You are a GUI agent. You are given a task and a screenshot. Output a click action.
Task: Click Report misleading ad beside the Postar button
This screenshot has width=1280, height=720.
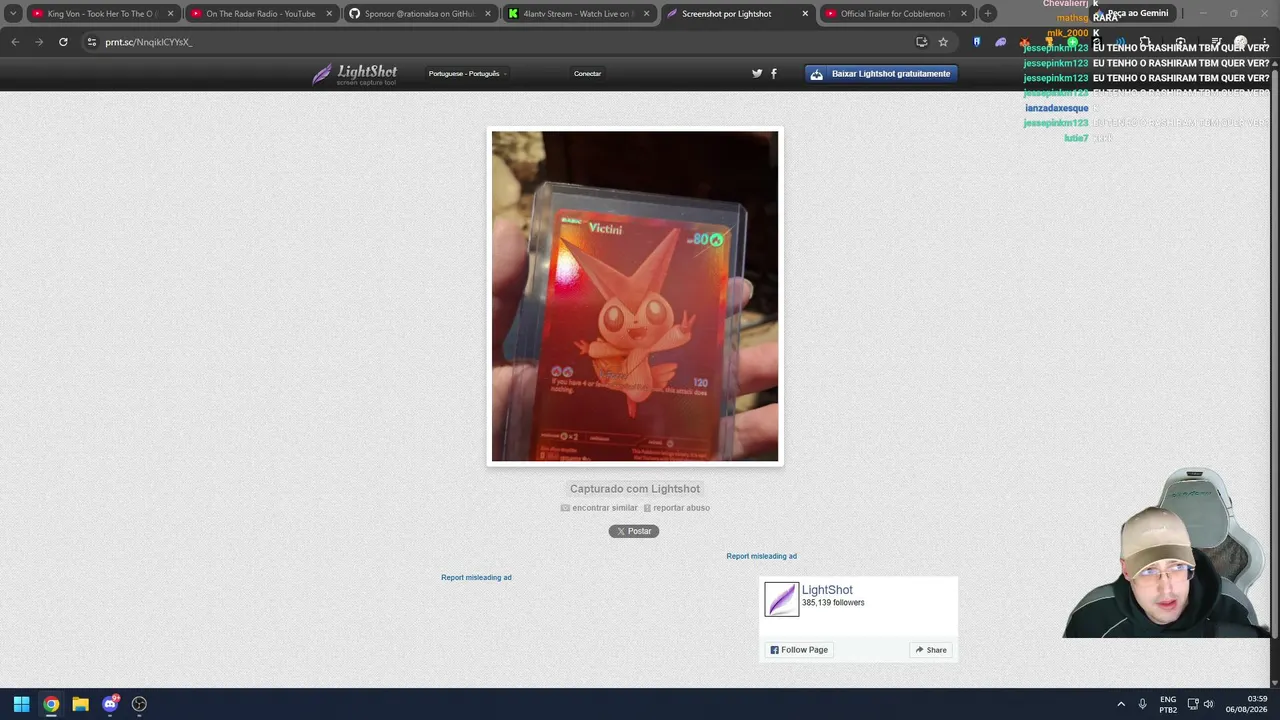point(476,577)
